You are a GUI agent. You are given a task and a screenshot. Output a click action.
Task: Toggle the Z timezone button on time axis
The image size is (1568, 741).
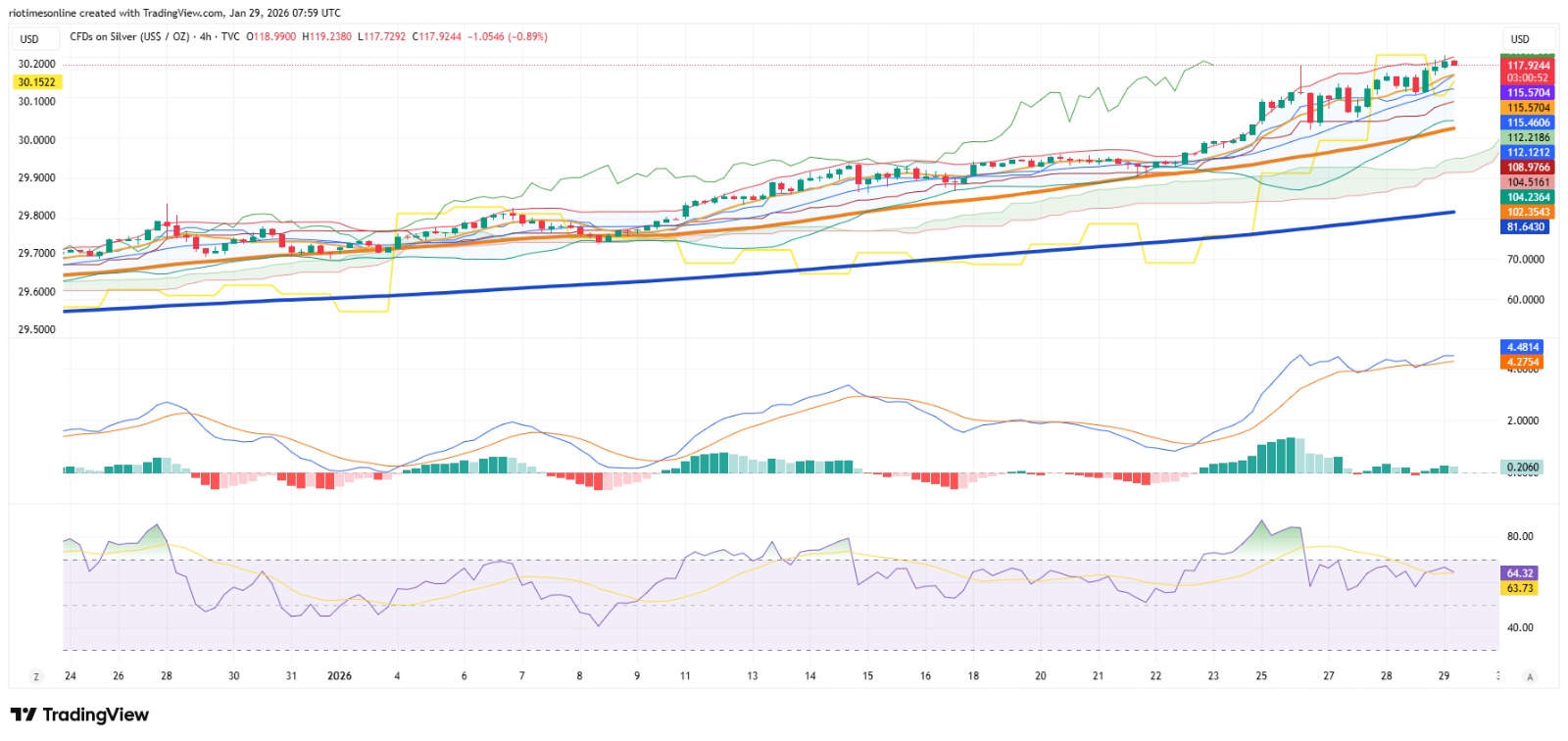tap(36, 676)
